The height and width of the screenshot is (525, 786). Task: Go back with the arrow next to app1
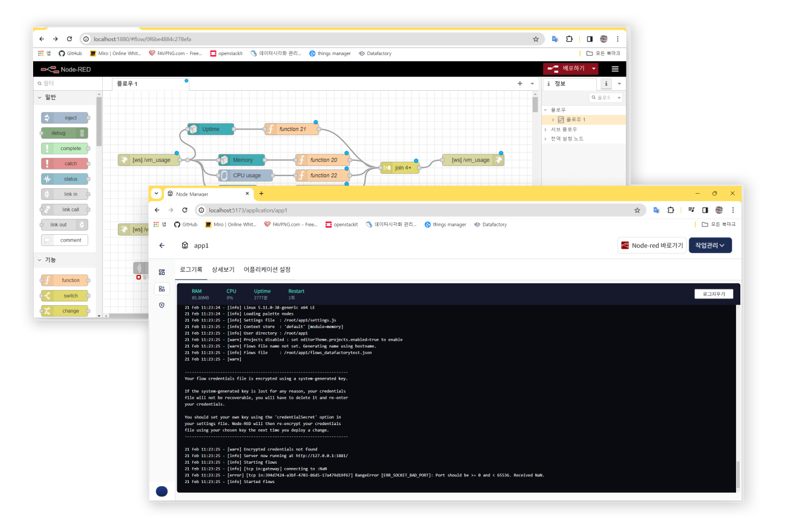click(162, 245)
